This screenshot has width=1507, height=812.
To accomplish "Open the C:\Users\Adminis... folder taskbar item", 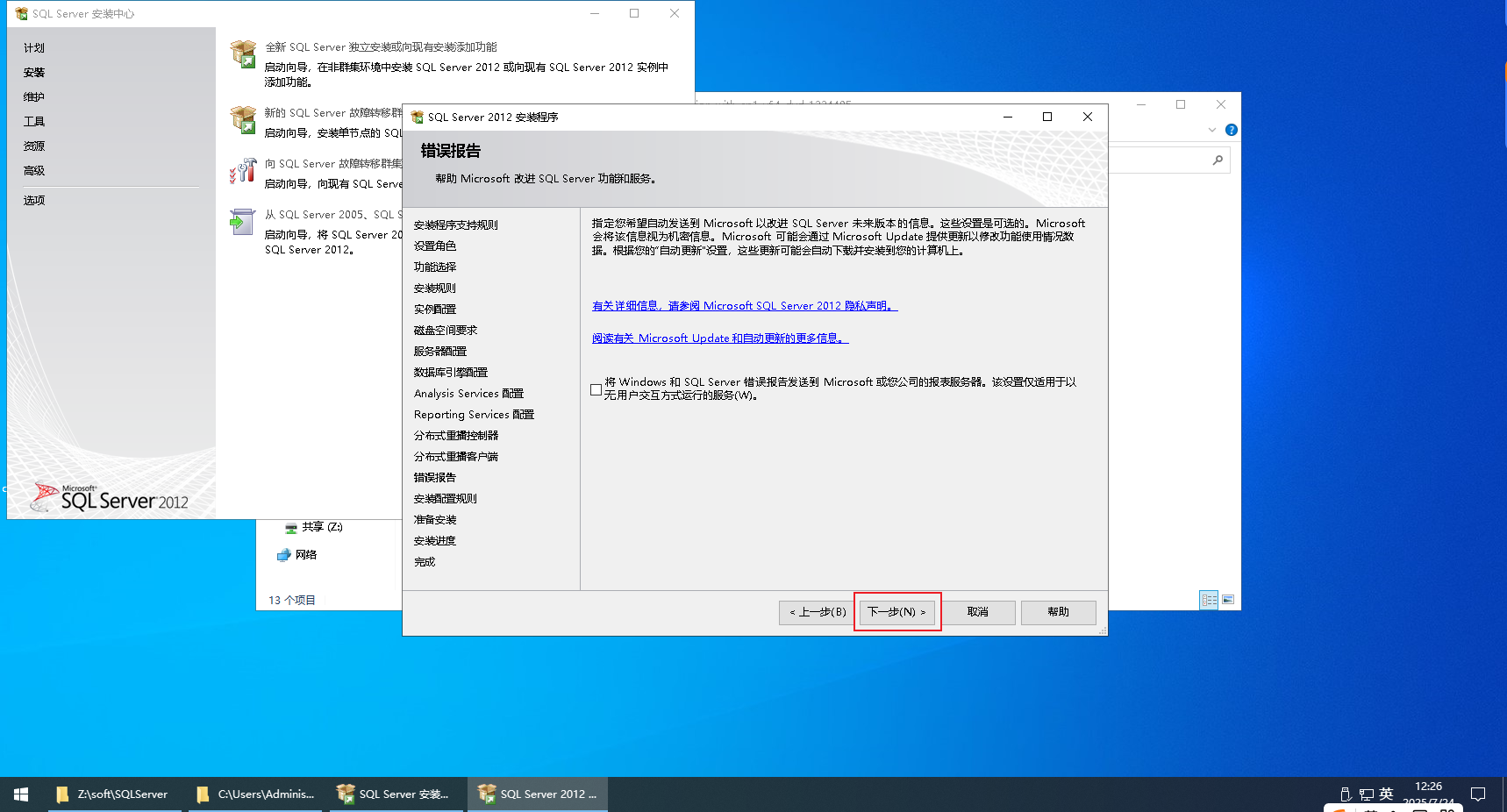I will tap(255, 794).
